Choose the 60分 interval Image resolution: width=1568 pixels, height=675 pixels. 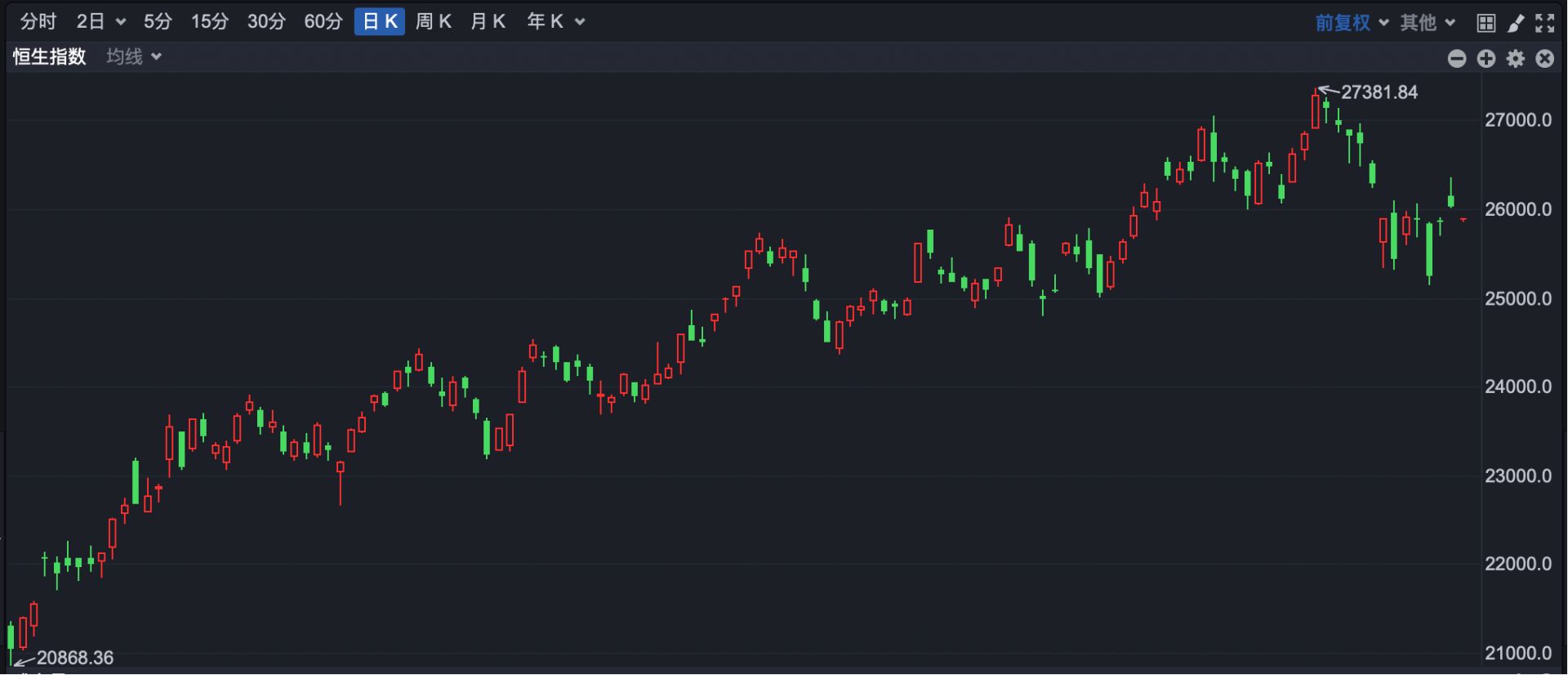coord(323,22)
